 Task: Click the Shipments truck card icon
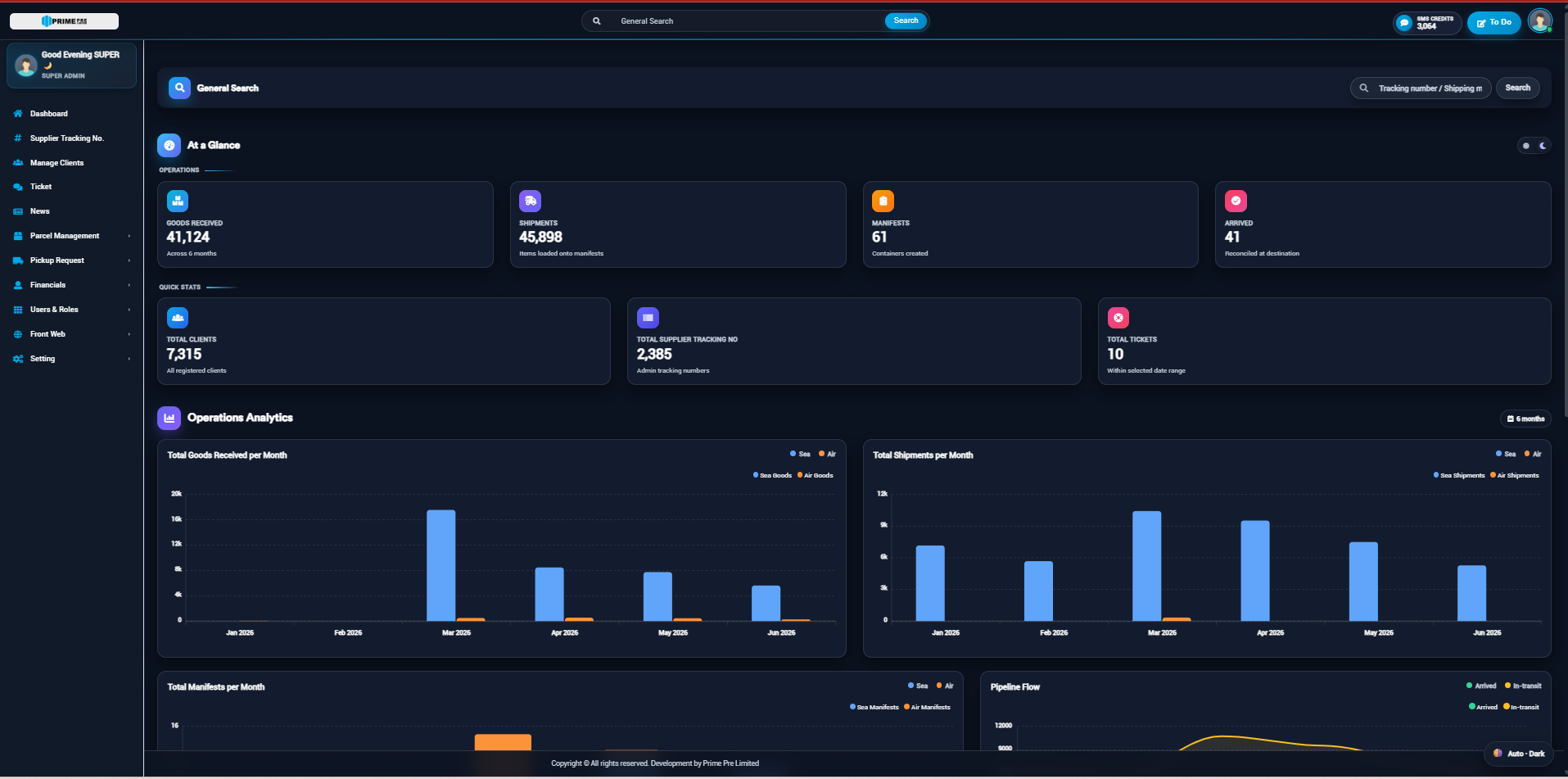531,201
